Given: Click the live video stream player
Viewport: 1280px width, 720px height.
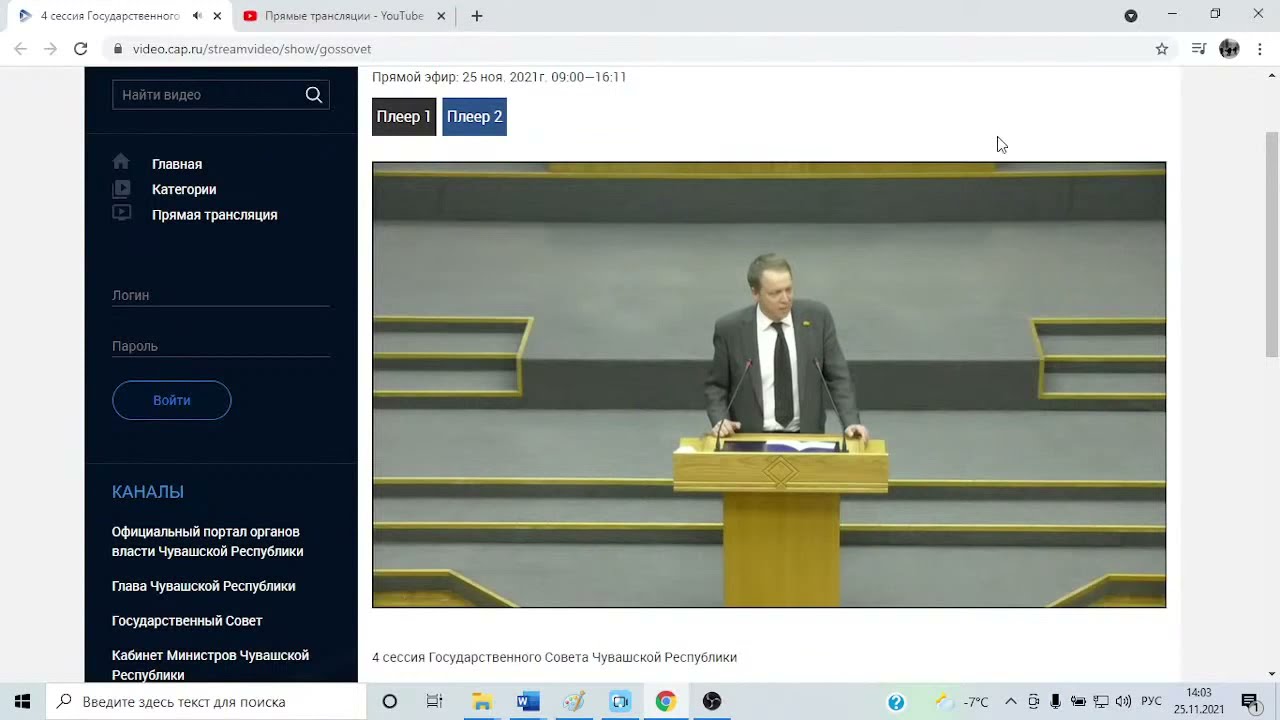Looking at the screenshot, I should click(769, 385).
